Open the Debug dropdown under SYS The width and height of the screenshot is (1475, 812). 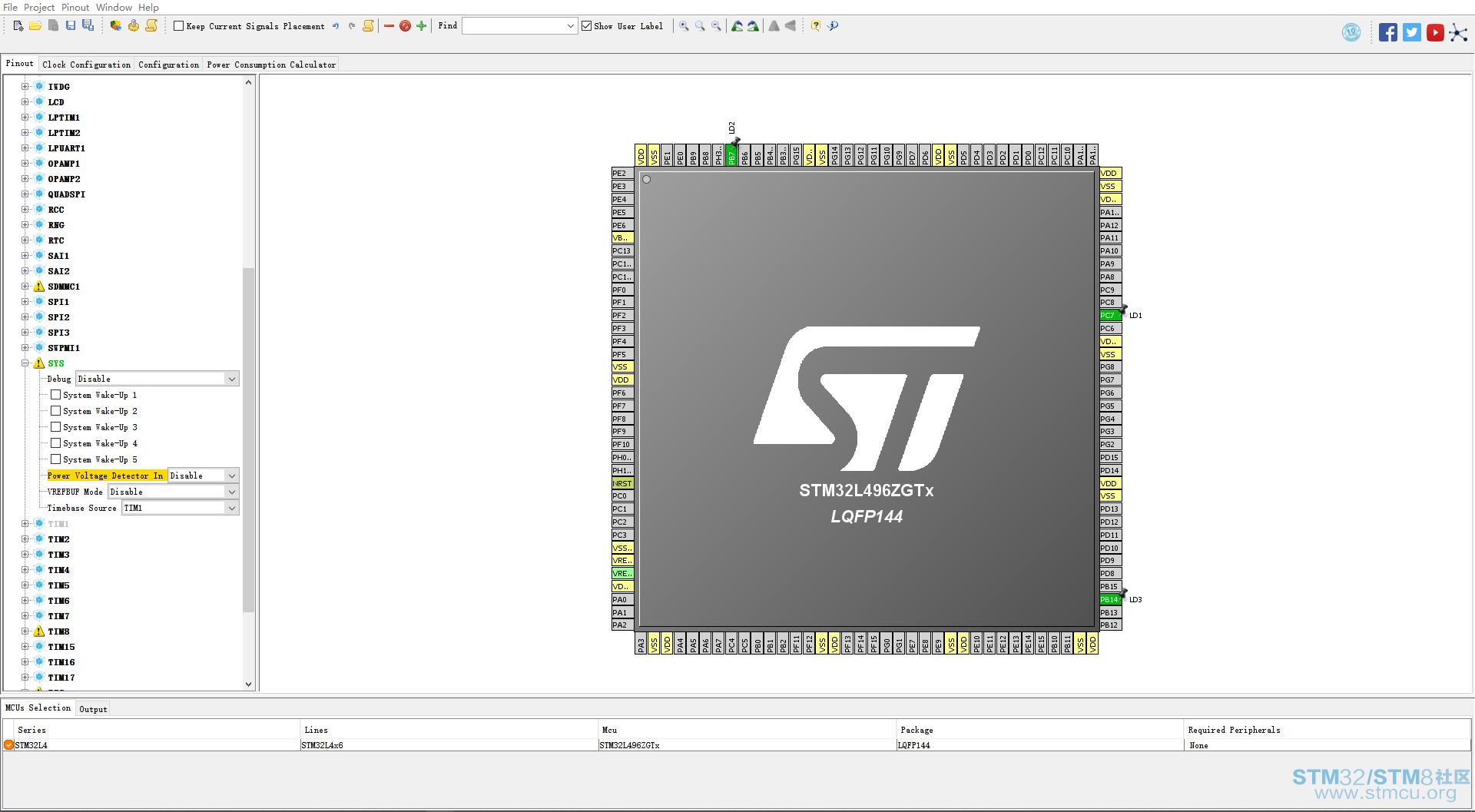[231, 379]
